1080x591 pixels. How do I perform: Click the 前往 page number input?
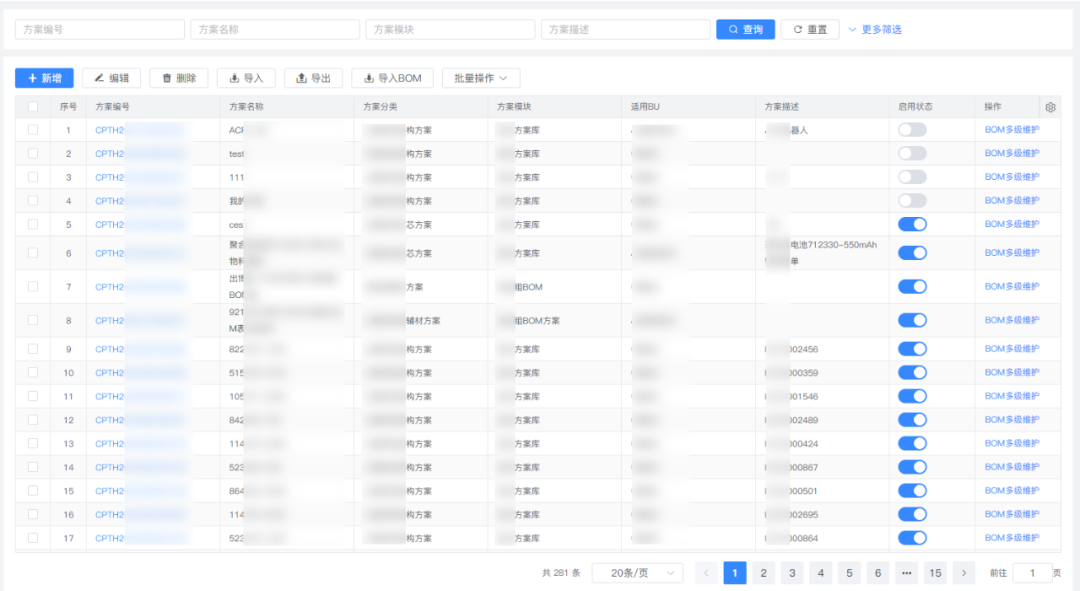click(x=1032, y=573)
